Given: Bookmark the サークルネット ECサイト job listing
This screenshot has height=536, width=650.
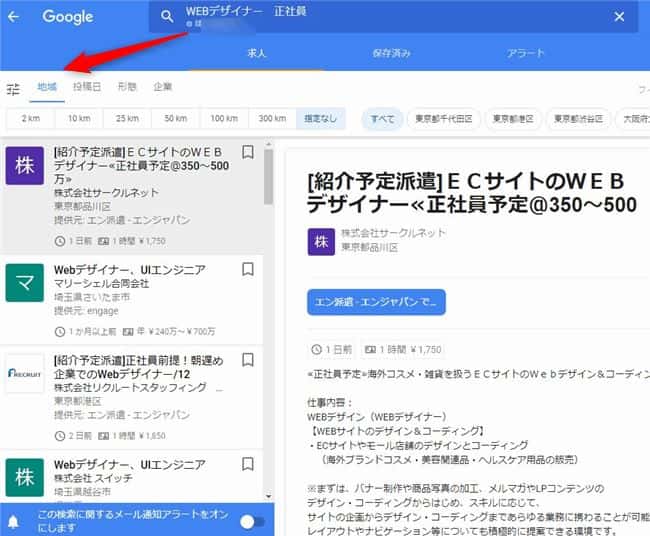Looking at the screenshot, I should [x=248, y=153].
